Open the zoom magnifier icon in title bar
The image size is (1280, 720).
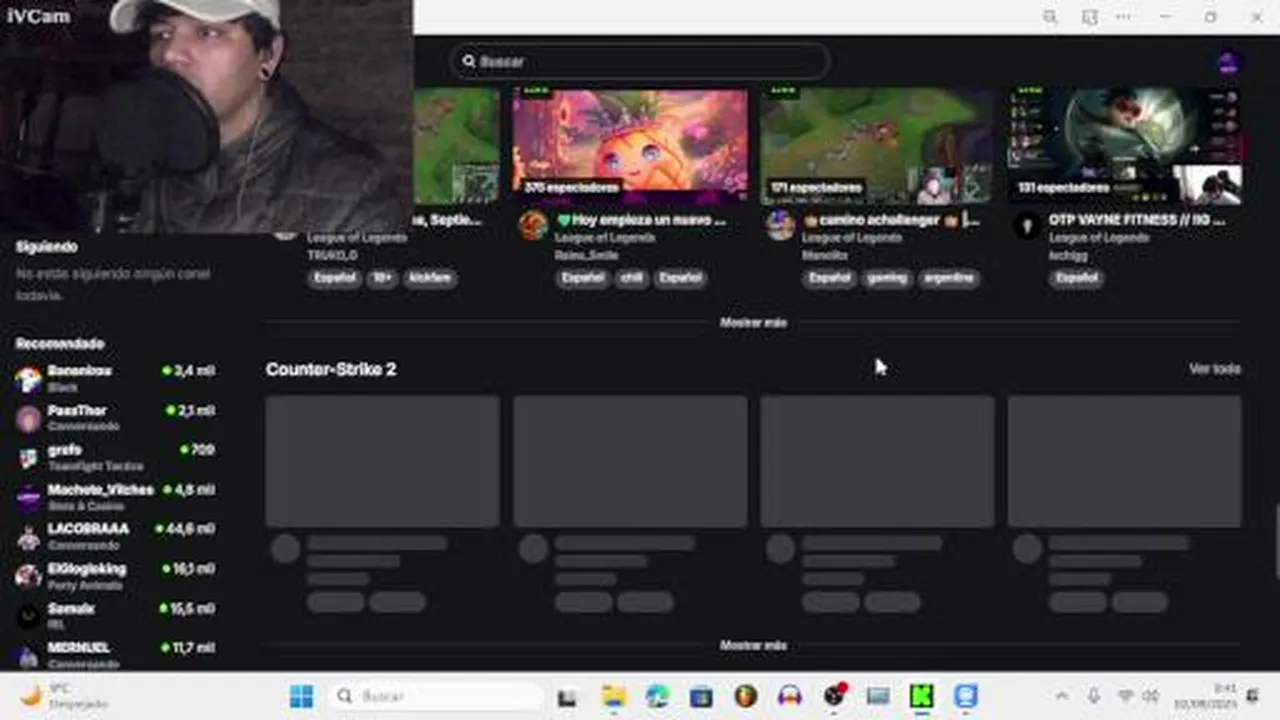(x=1049, y=17)
